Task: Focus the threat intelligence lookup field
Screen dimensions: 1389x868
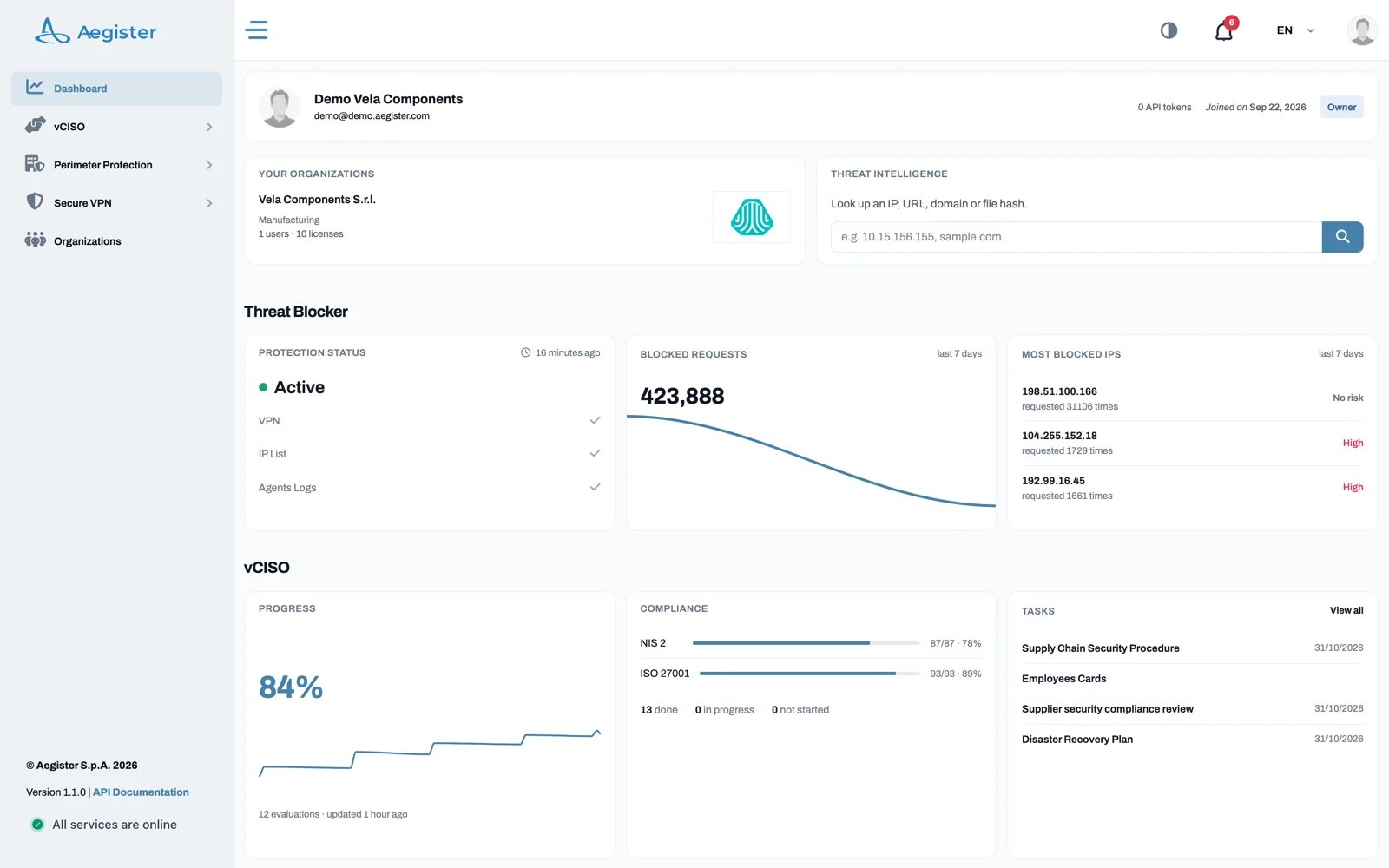Action: 1076,237
